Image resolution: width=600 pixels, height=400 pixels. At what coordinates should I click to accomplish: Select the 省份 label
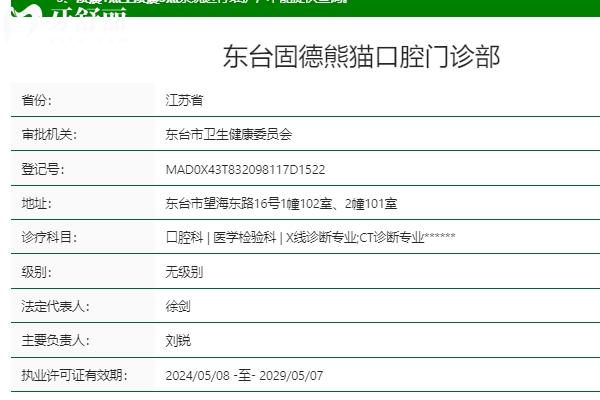[37, 100]
